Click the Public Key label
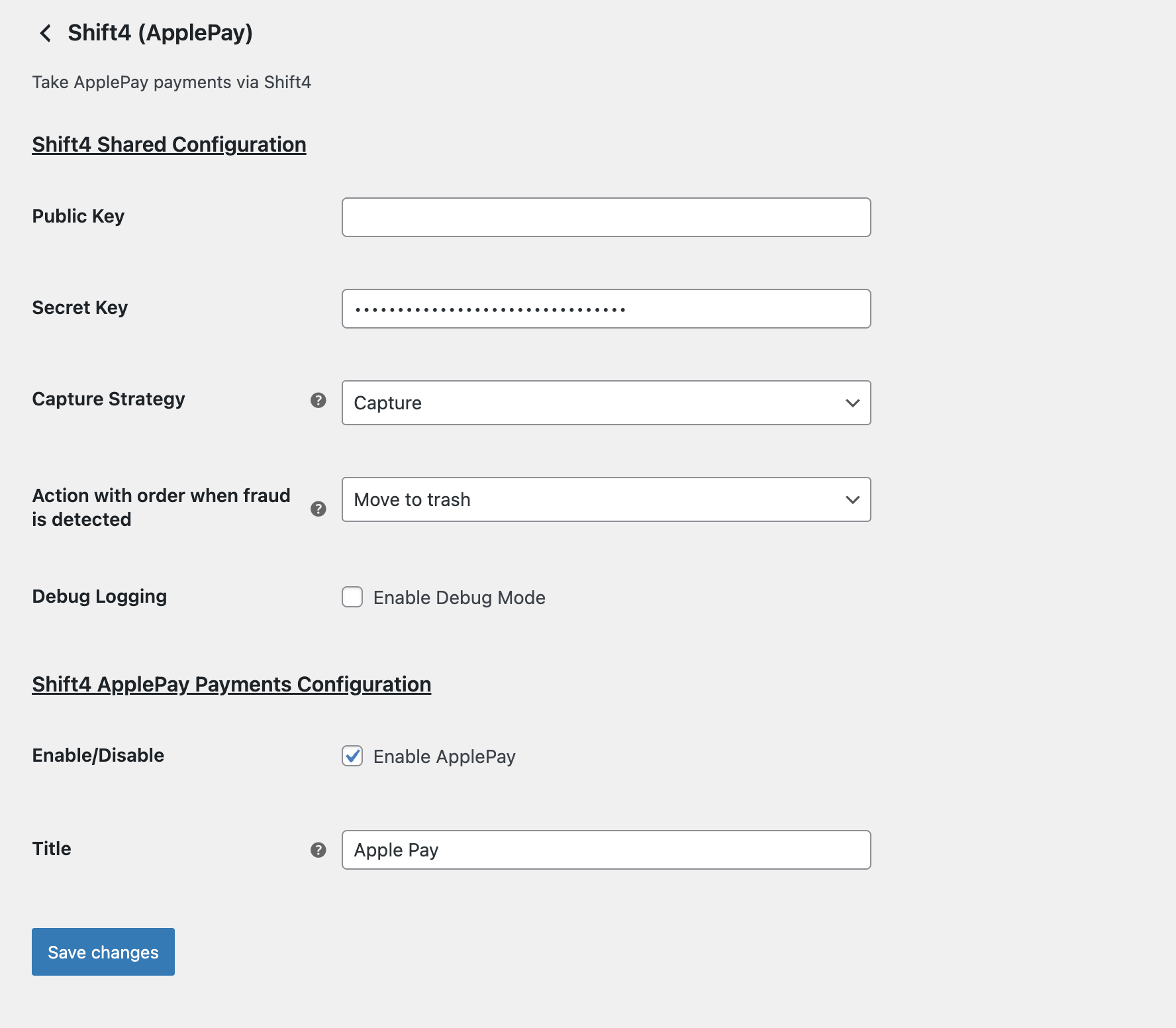Viewport: 1176px width, 1028px height. point(78,217)
